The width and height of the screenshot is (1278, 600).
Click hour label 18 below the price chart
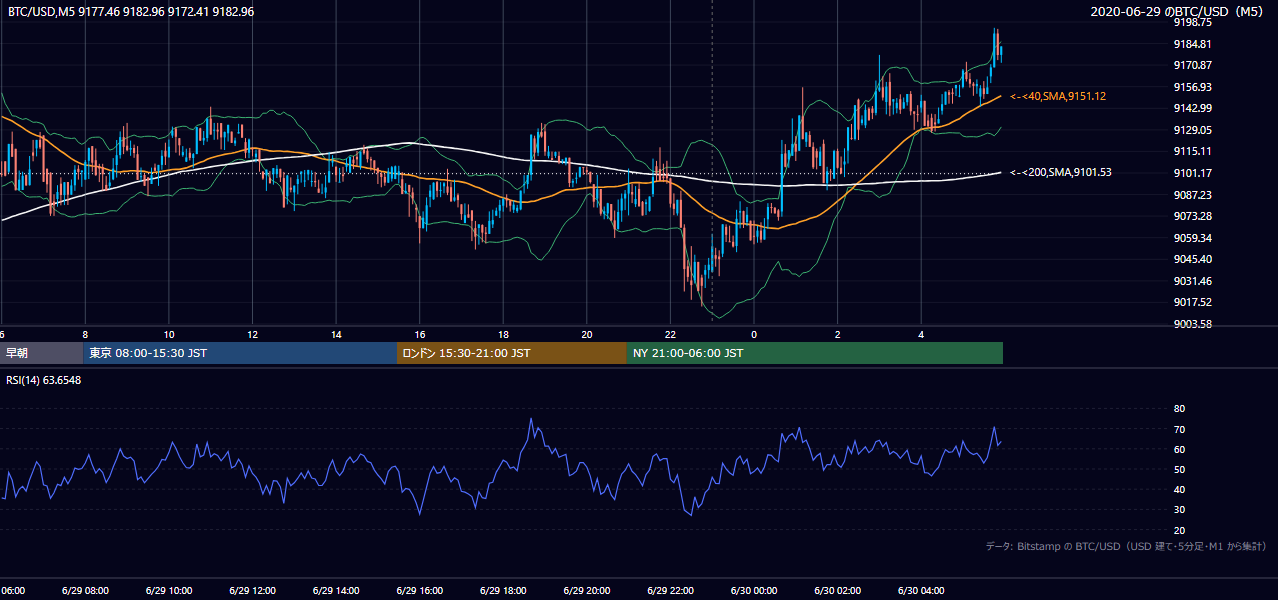click(503, 334)
